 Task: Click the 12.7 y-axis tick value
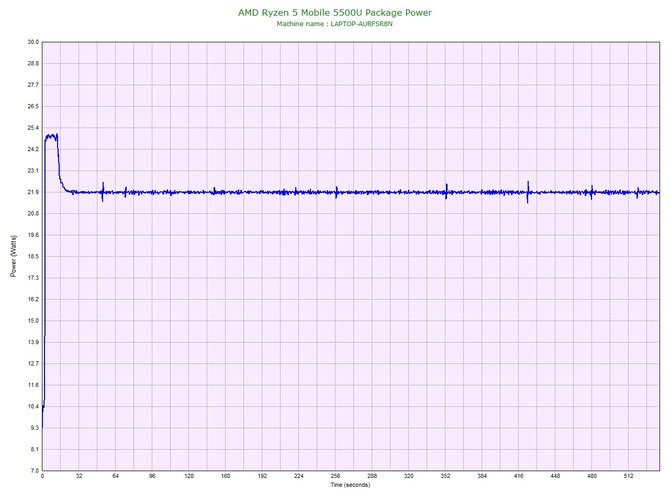(x=33, y=364)
